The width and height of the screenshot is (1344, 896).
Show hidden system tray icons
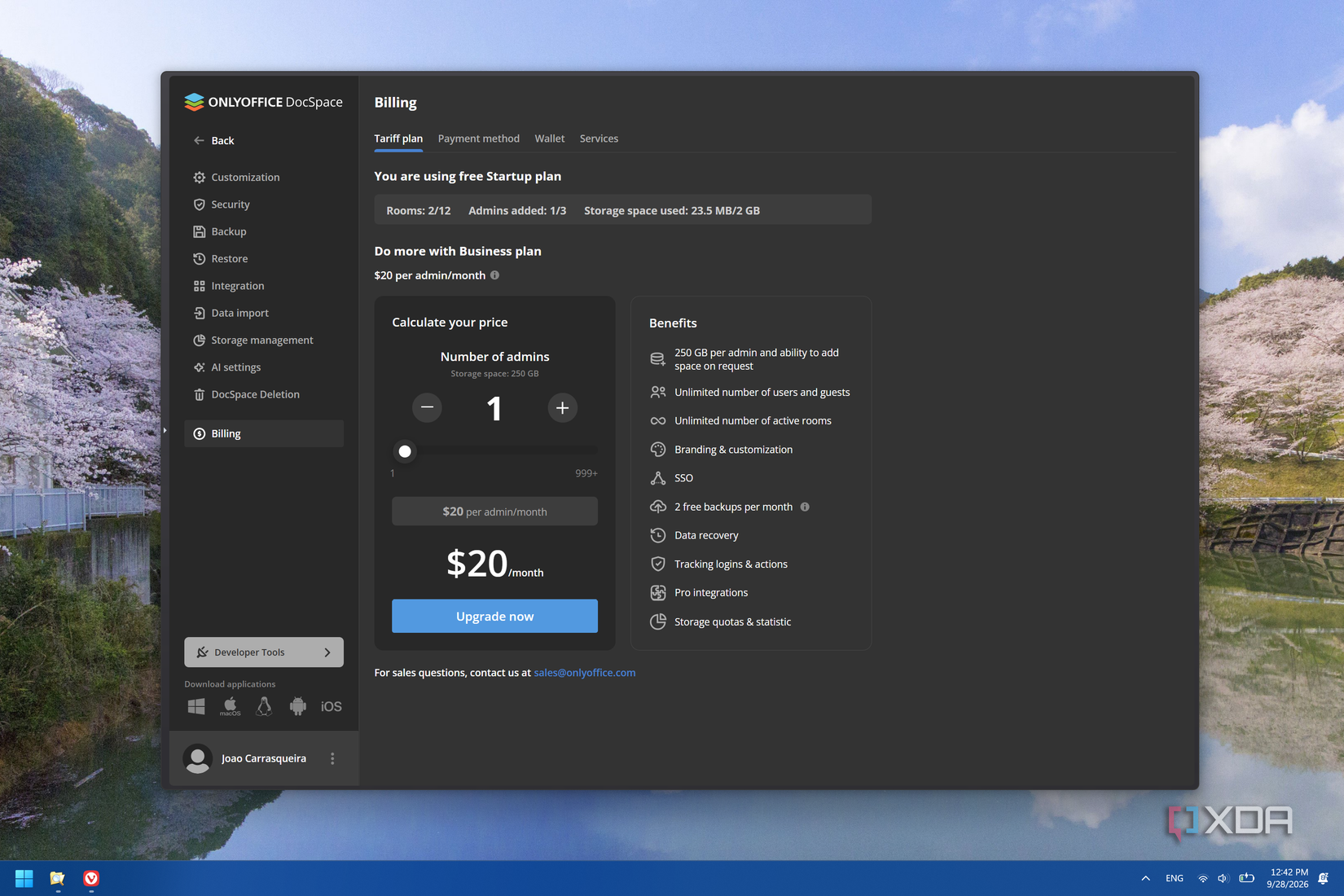(1145, 878)
